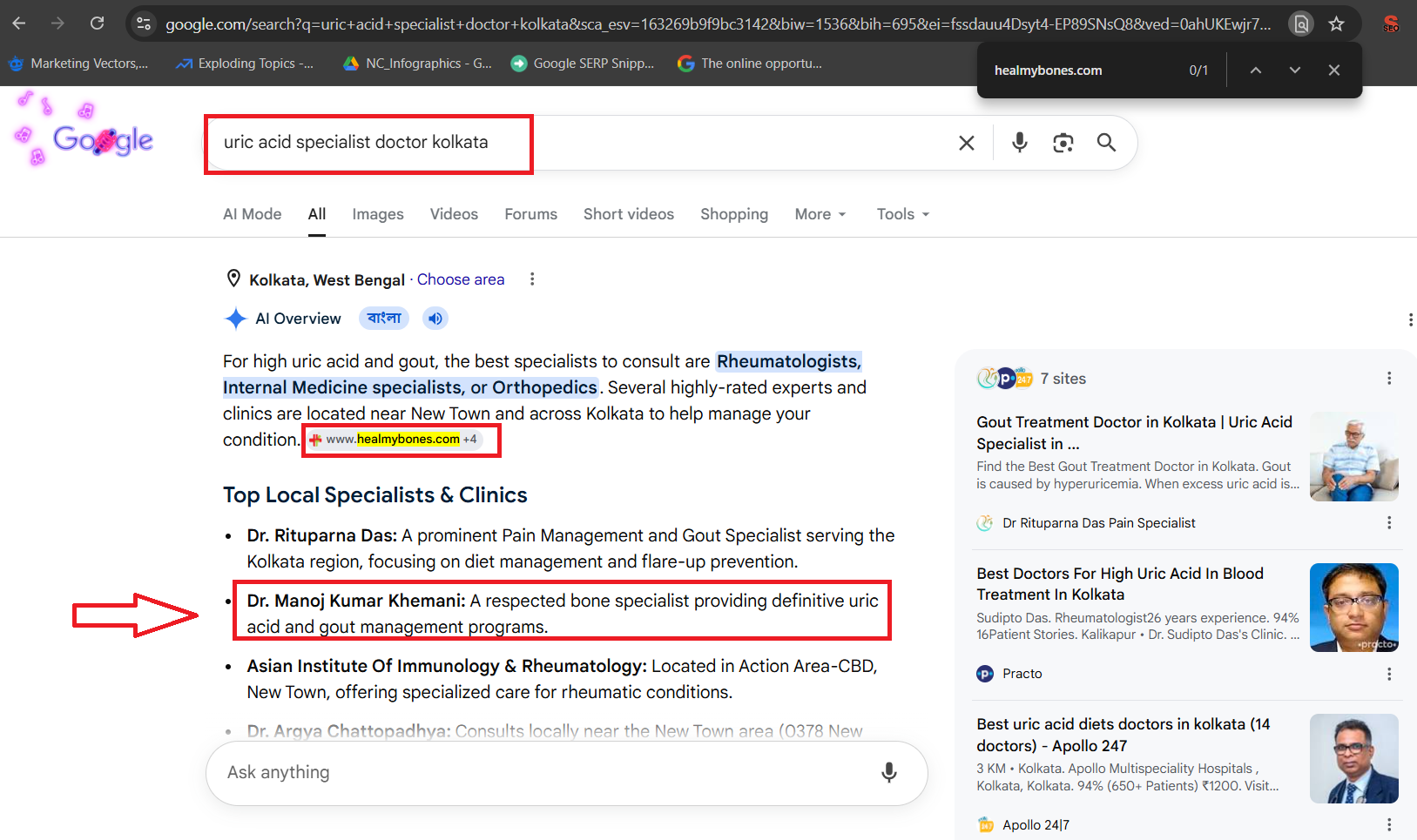Clear the Google search query

[x=967, y=143]
